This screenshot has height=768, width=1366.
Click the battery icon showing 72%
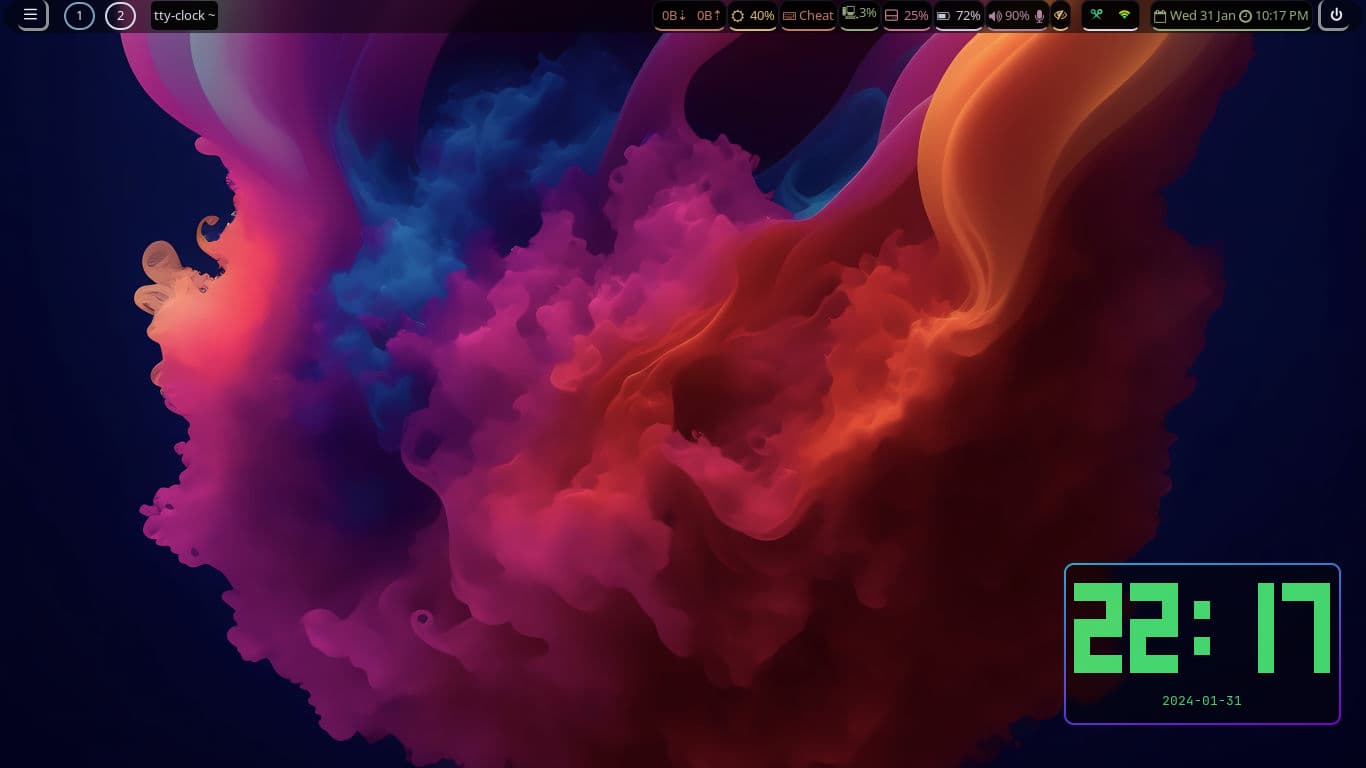(943, 16)
